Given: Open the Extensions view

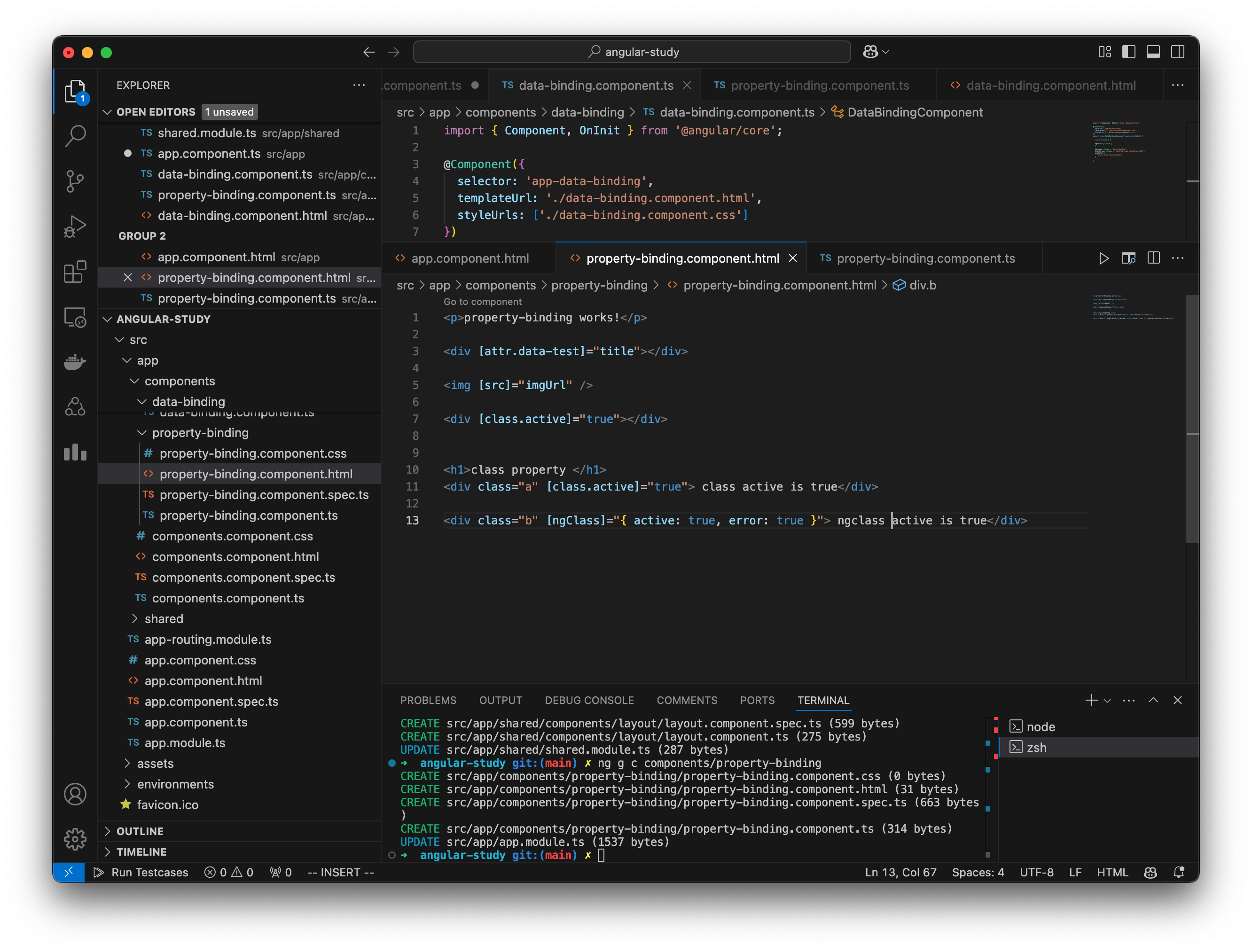Looking at the screenshot, I should [75, 273].
